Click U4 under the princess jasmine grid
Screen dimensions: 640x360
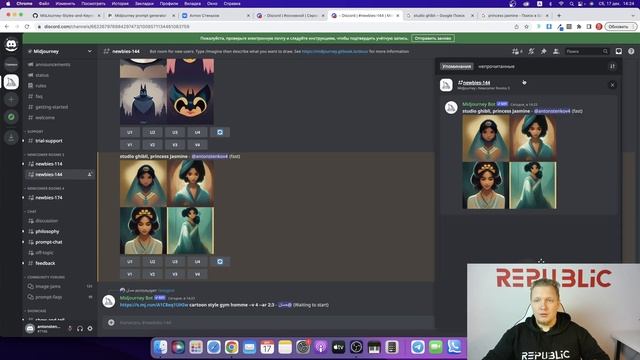point(198,262)
